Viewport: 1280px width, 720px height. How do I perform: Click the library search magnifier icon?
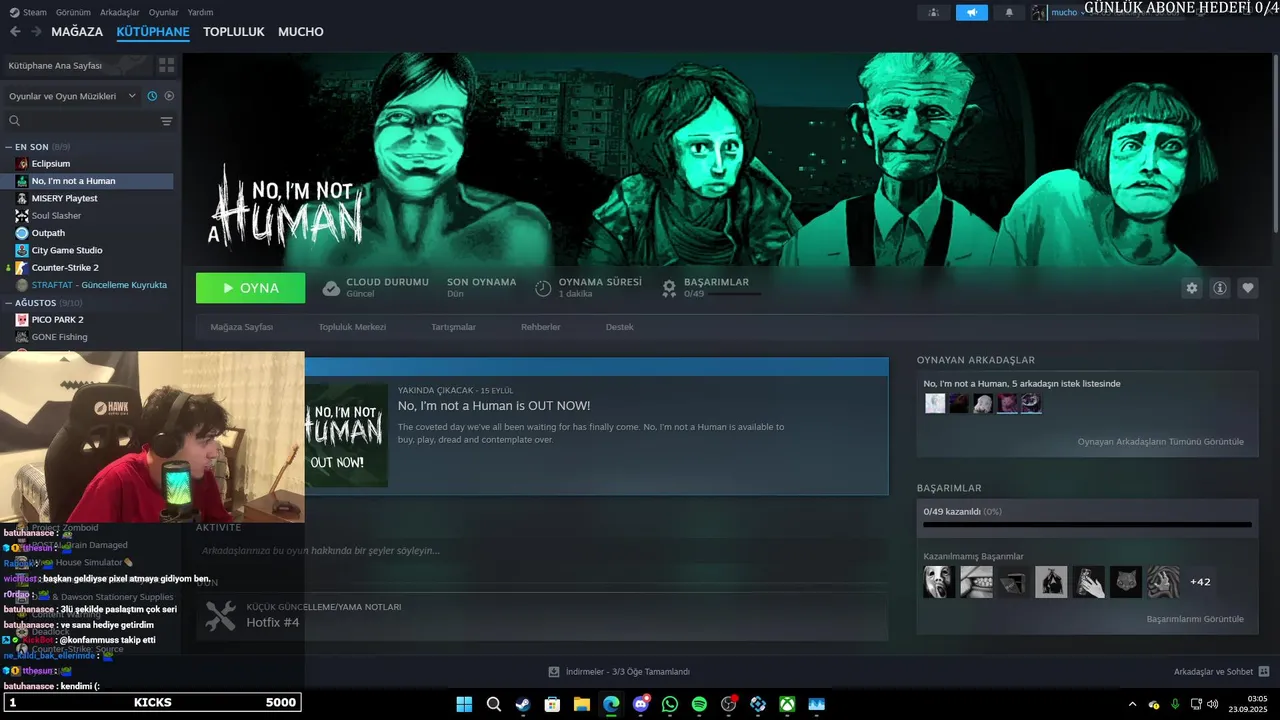tap(15, 121)
